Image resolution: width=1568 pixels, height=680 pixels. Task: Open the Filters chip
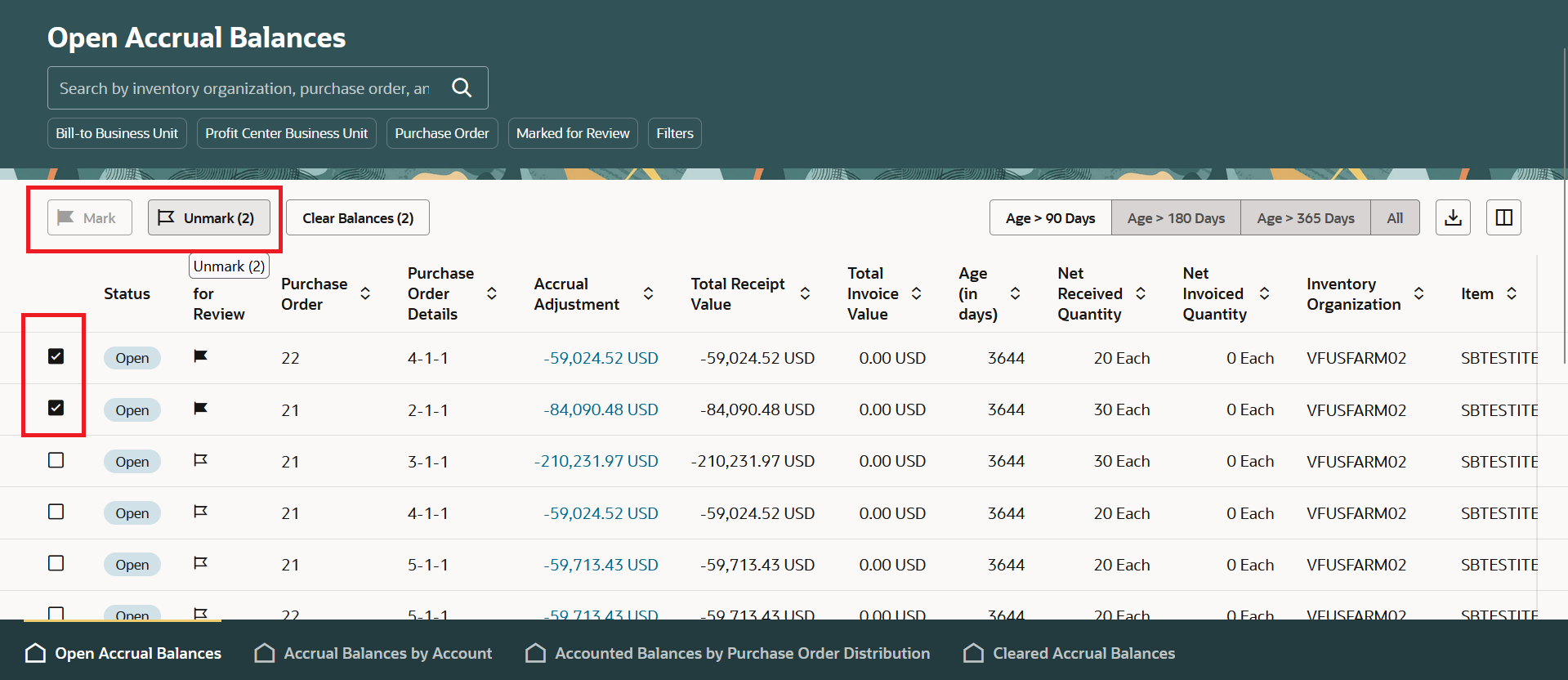click(675, 133)
